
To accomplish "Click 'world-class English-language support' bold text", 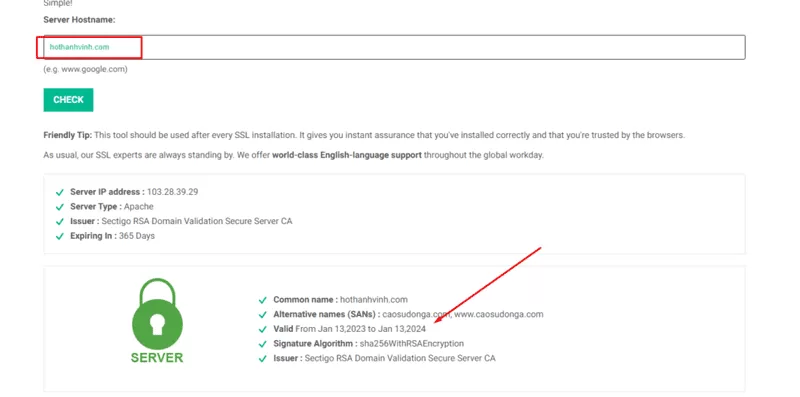I will tap(347, 155).
